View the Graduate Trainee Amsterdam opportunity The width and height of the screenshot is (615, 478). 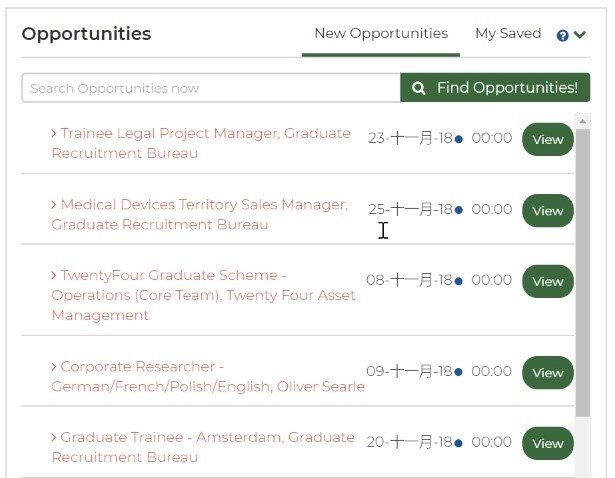[x=547, y=443]
